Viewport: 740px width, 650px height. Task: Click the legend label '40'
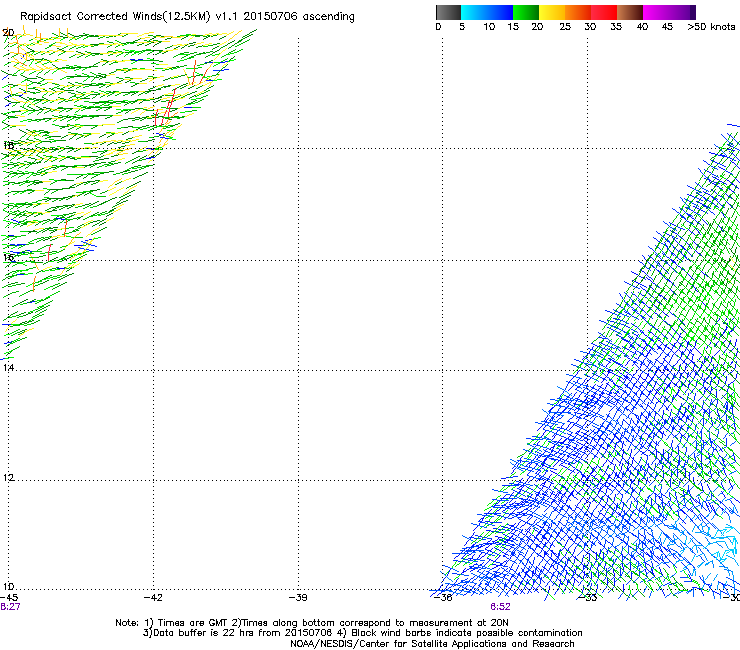642,27
